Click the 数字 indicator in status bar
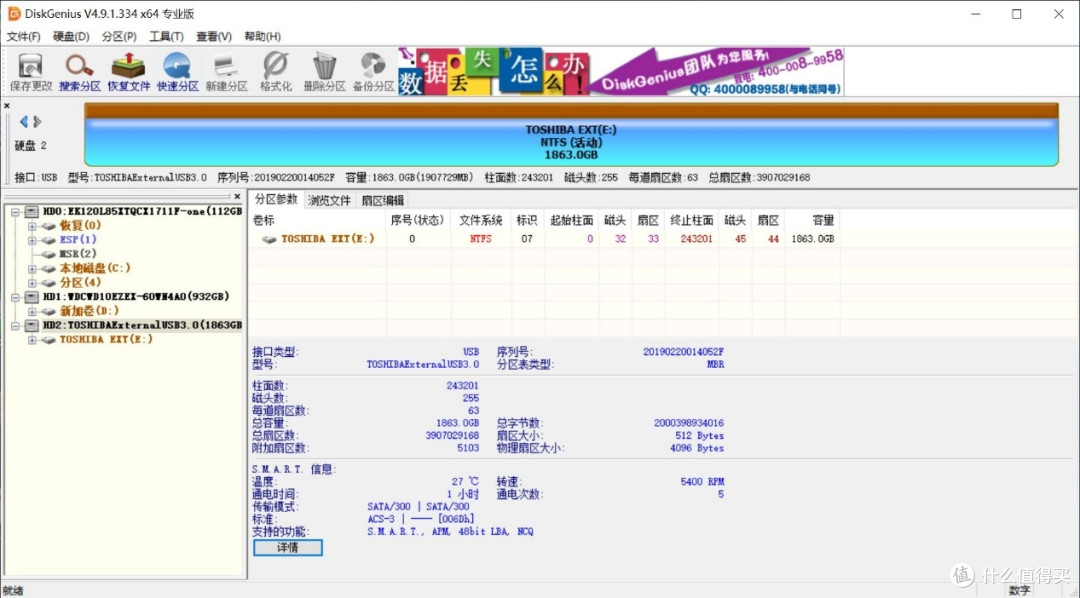Image resolution: width=1080 pixels, height=598 pixels. [1019, 590]
